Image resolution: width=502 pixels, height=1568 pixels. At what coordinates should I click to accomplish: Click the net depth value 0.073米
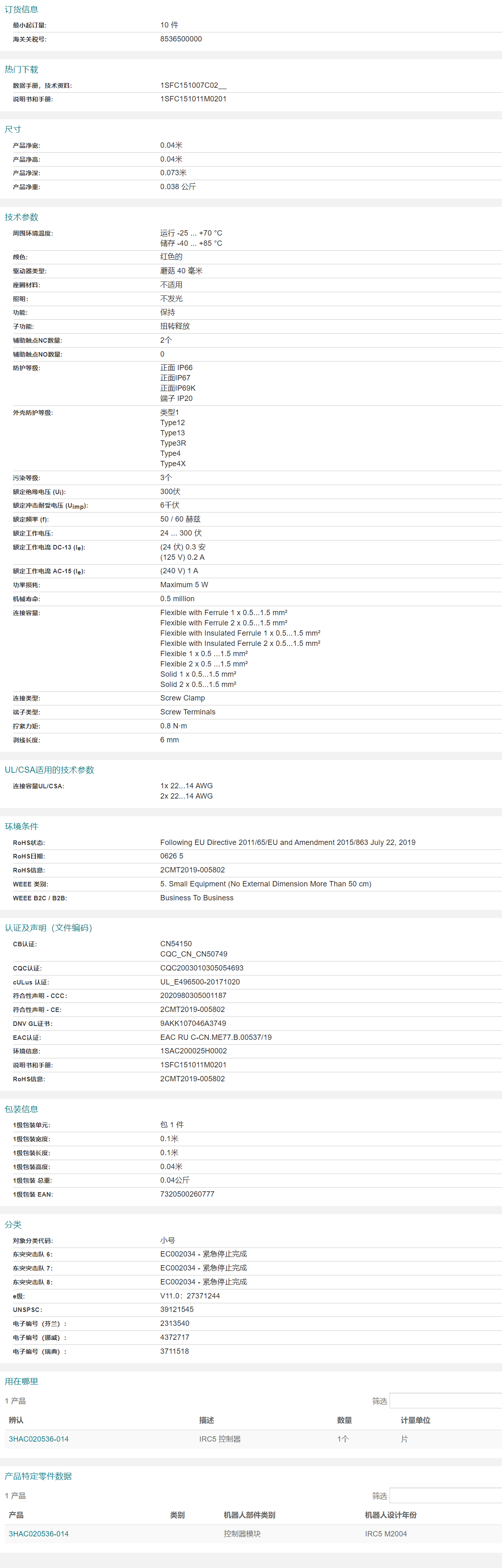point(173,173)
